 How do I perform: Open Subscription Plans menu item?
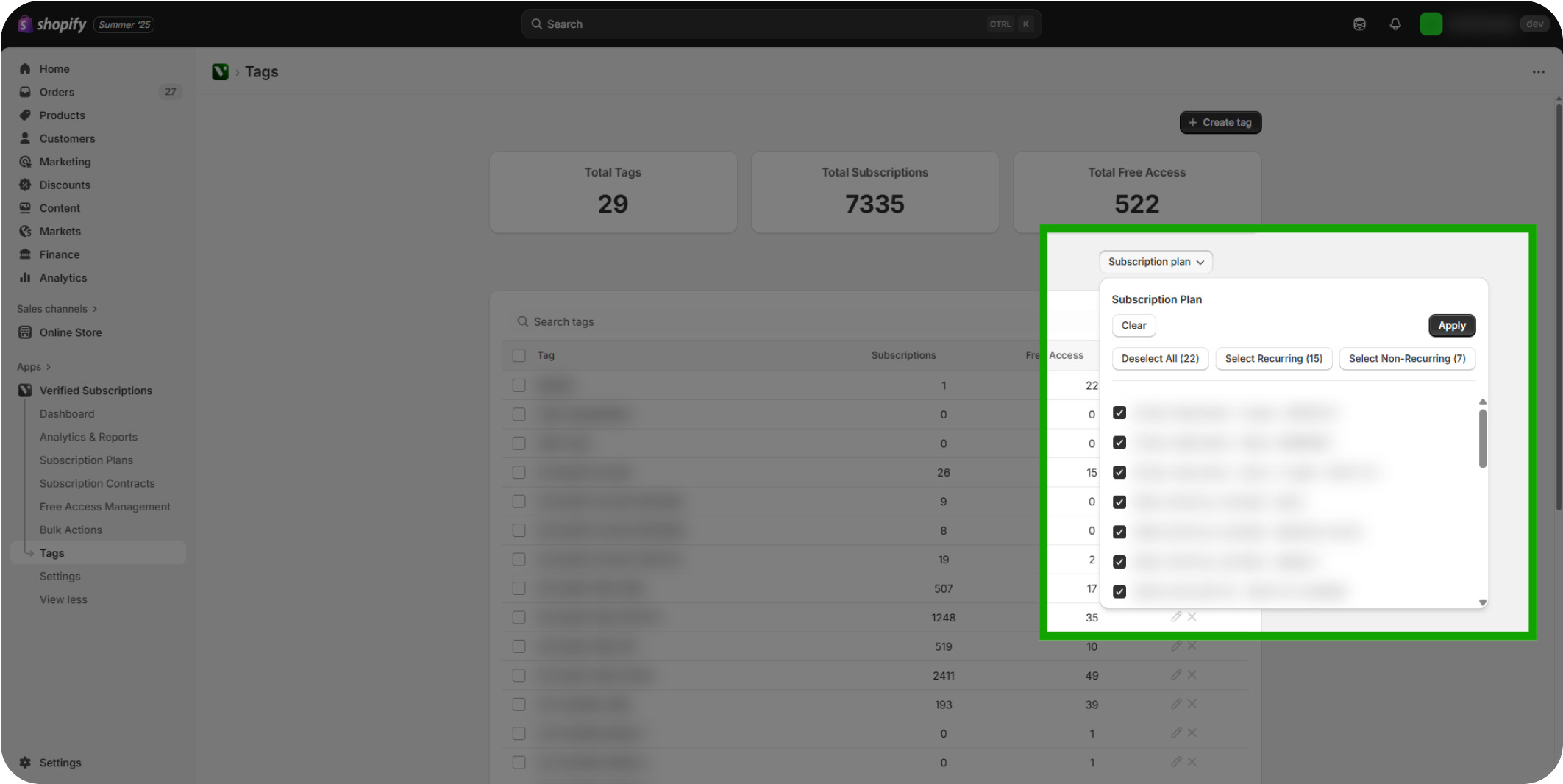click(x=86, y=460)
